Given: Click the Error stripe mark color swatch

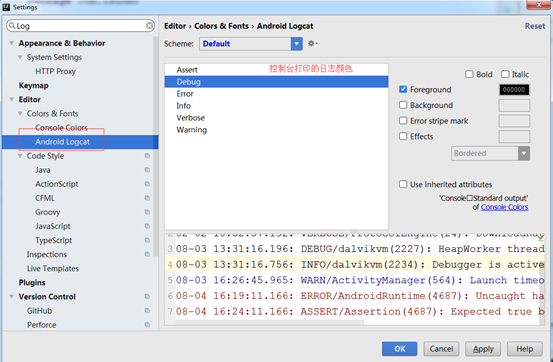Looking at the screenshot, I should click(x=514, y=121).
